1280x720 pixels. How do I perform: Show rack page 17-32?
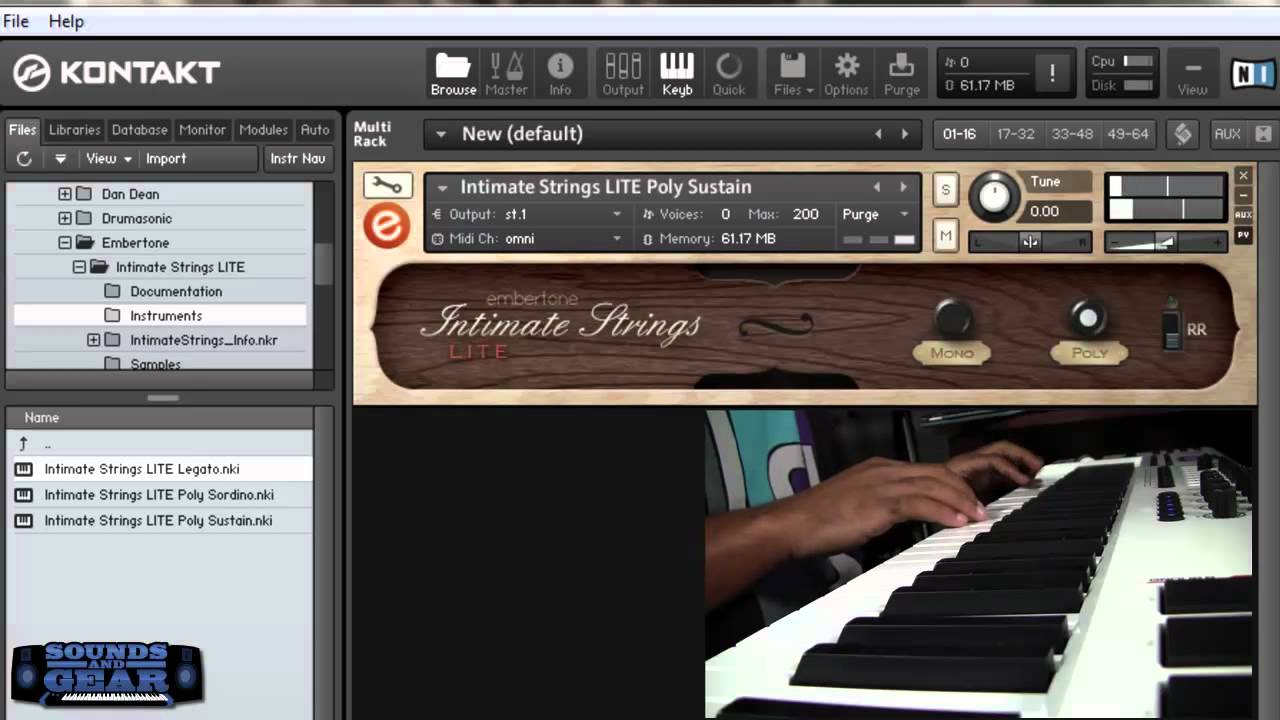pyautogui.click(x=1015, y=134)
